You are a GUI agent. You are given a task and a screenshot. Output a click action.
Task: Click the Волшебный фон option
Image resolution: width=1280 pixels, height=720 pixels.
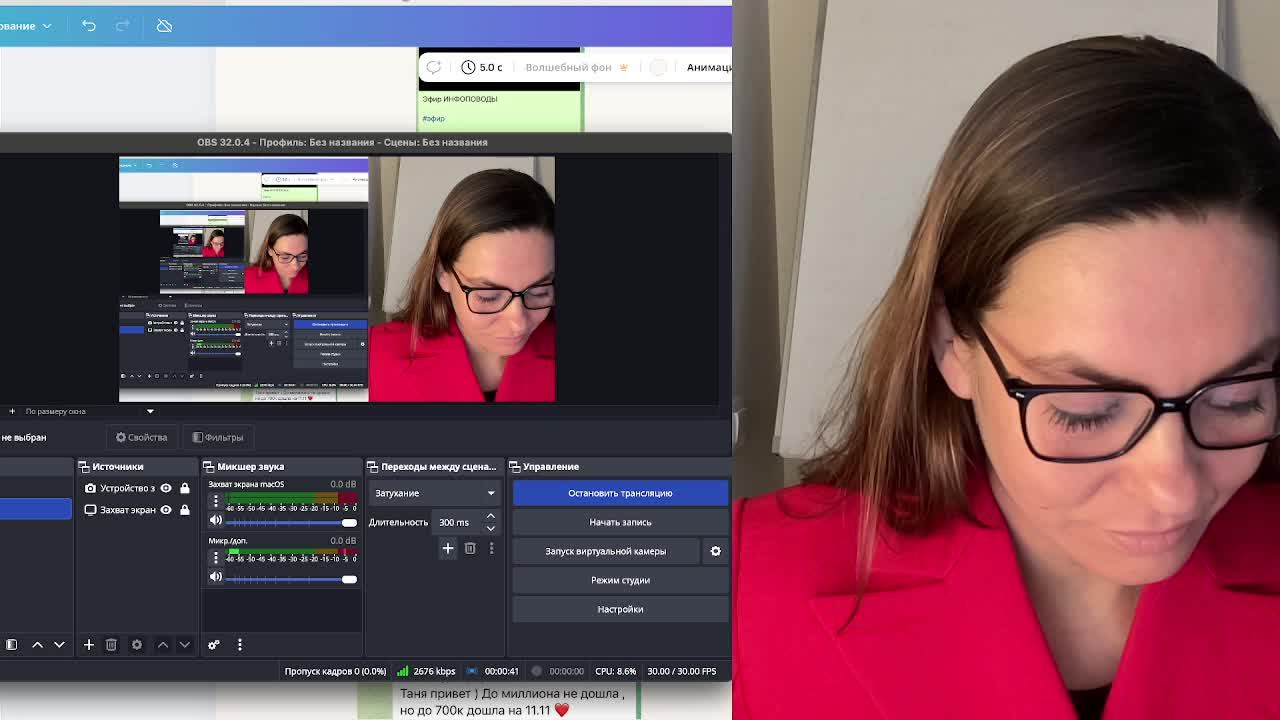pyautogui.click(x=576, y=67)
